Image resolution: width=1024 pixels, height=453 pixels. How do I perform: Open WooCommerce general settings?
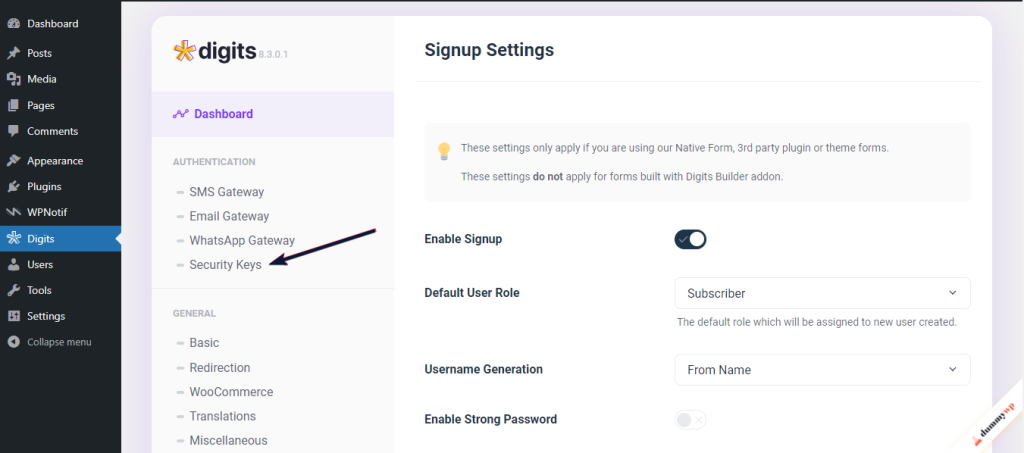tap(231, 392)
